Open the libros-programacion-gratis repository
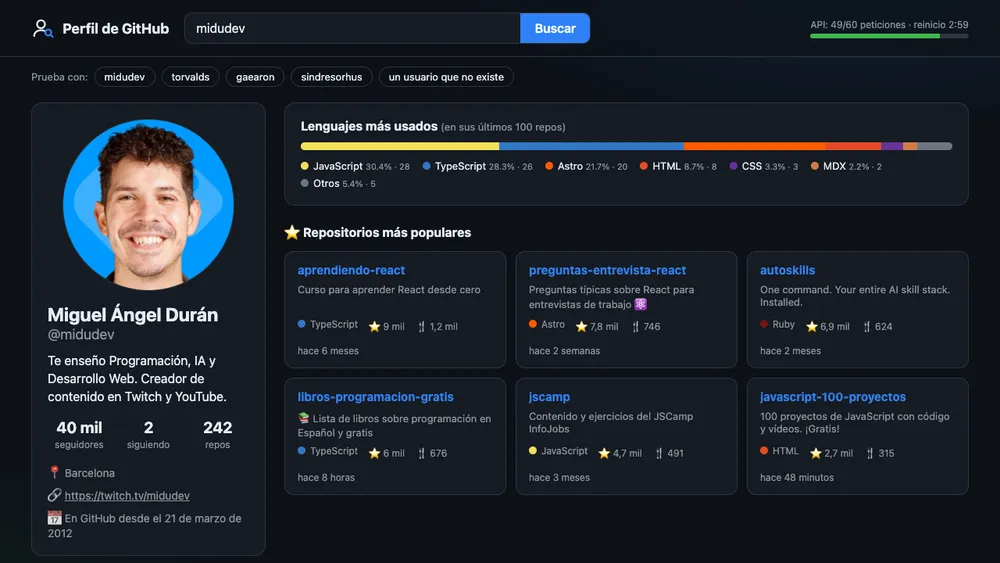This screenshot has width=1000, height=563. tap(376, 397)
